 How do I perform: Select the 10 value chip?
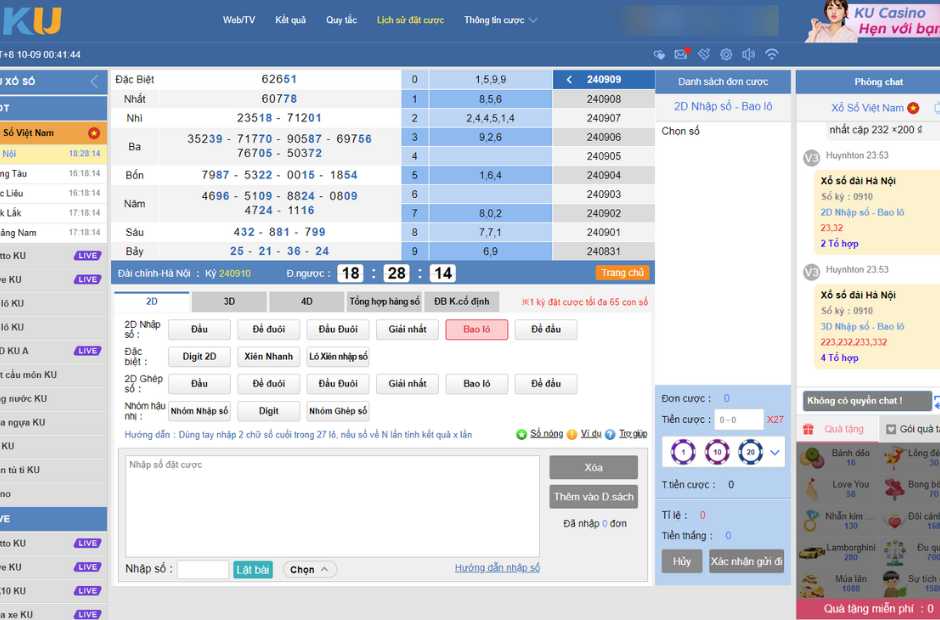coord(717,452)
